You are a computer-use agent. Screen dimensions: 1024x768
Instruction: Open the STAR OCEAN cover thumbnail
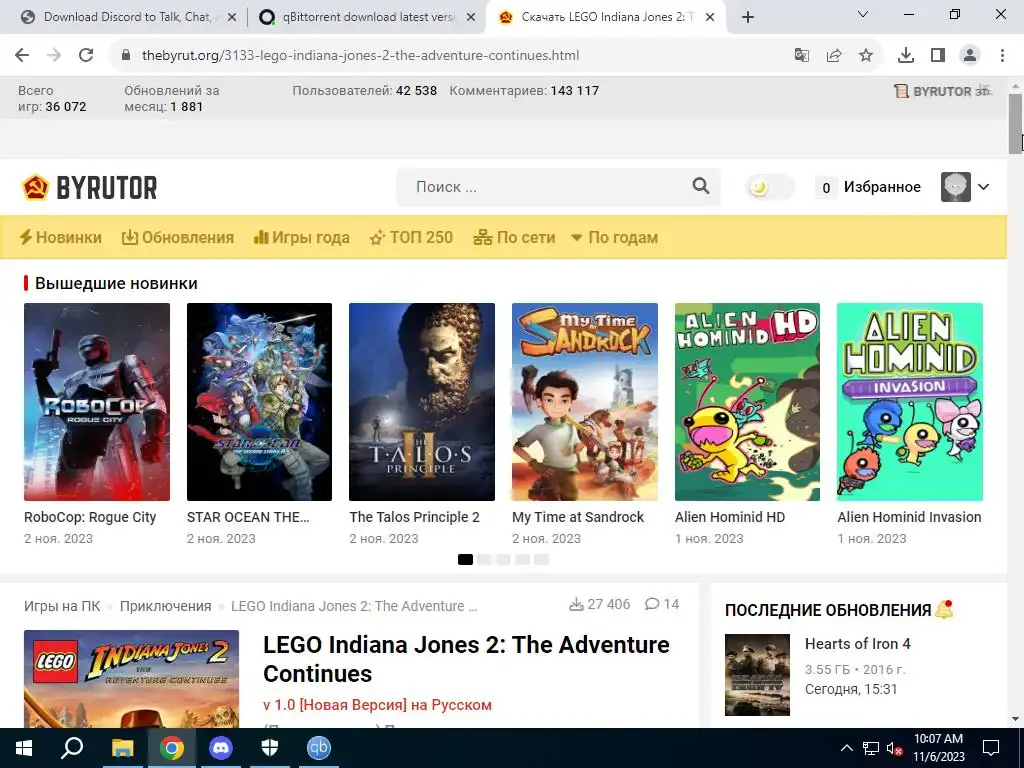pyautogui.click(x=259, y=402)
